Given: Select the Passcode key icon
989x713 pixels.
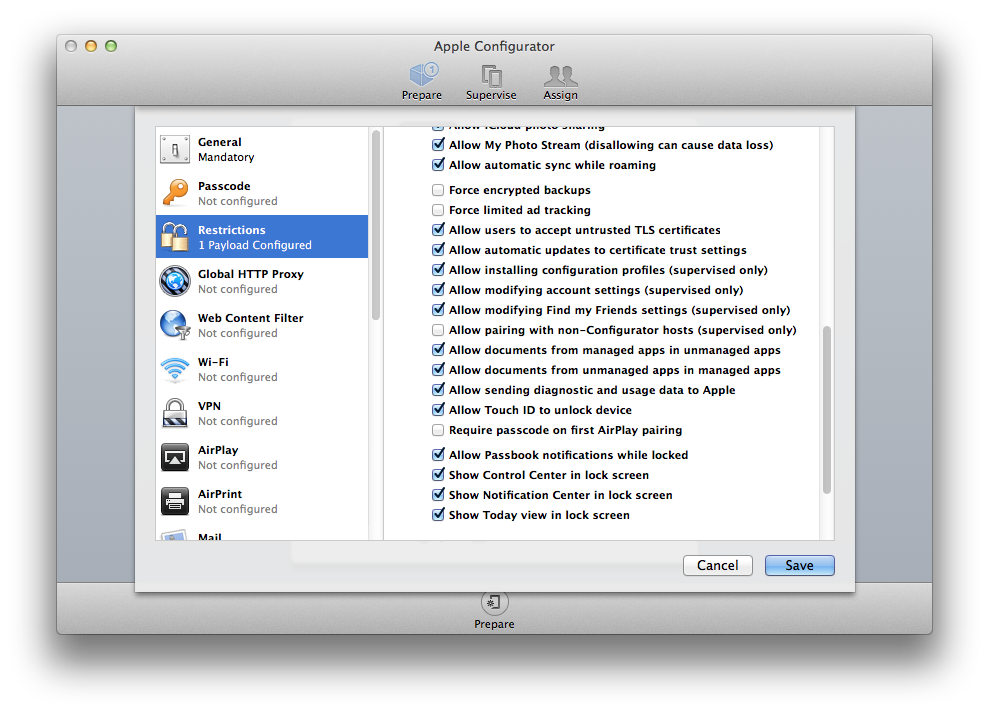Looking at the screenshot, I should [x=175, y=193].
